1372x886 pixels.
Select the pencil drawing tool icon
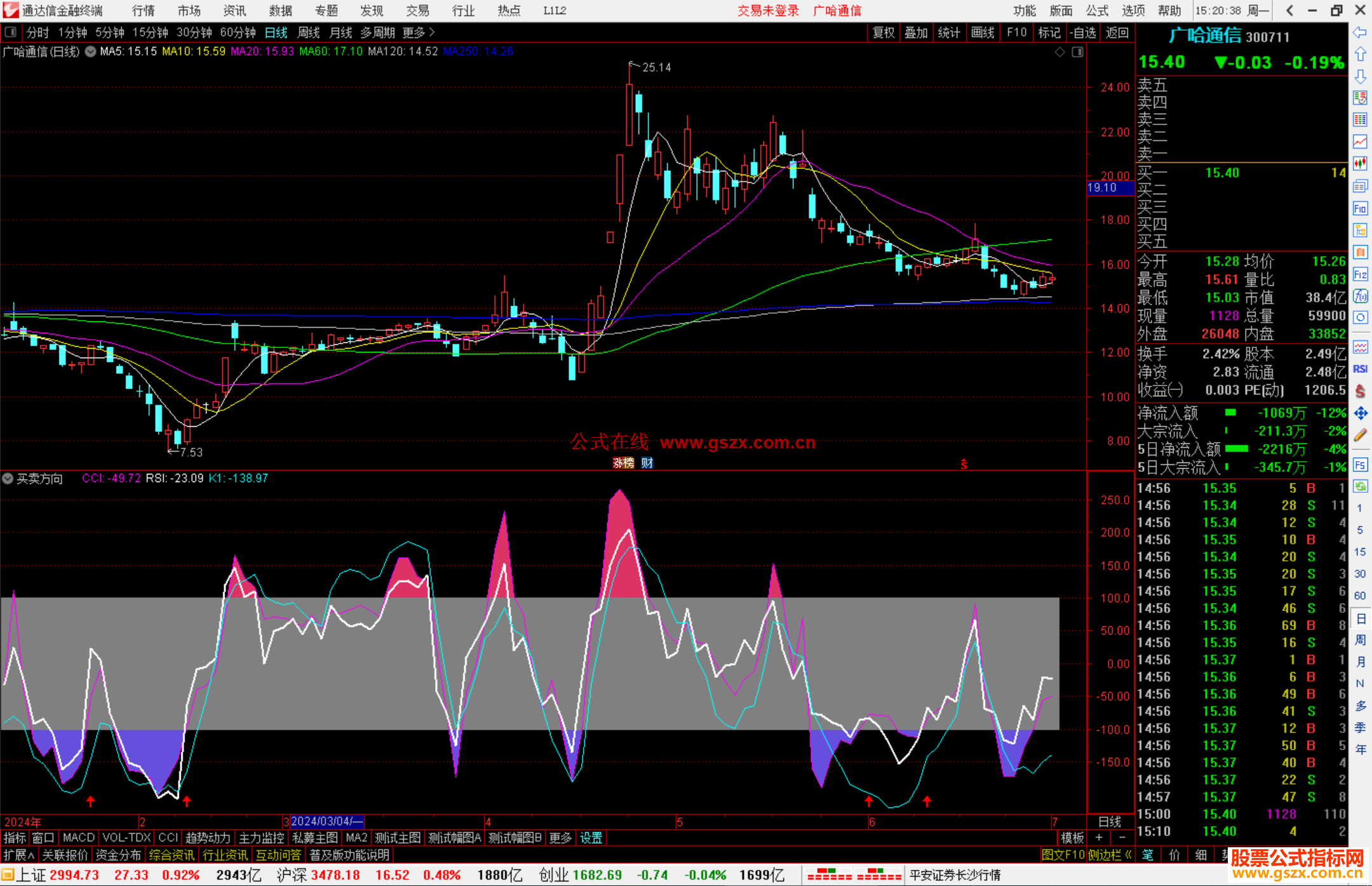point(1360,436)
